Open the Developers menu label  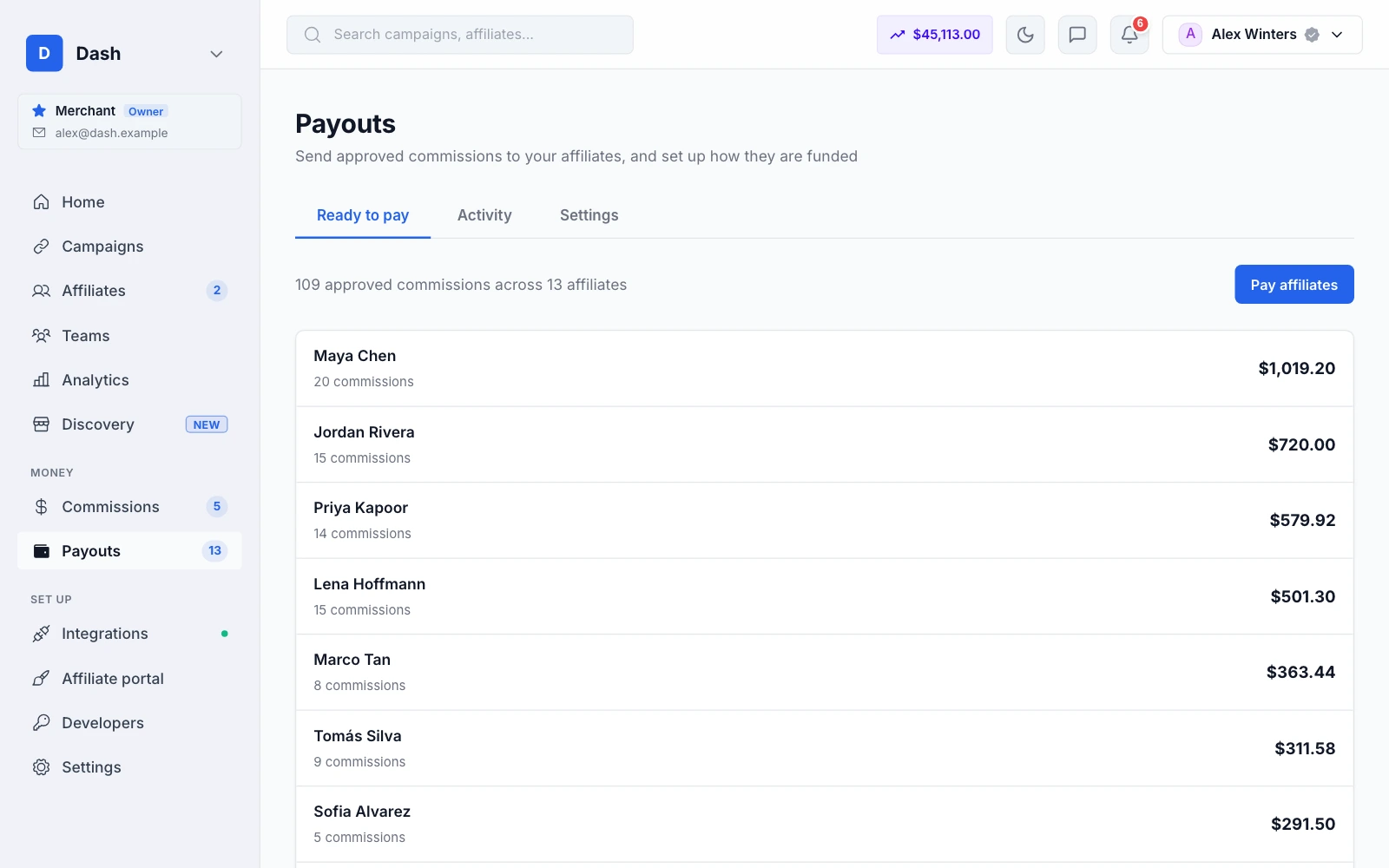point(102,723)
